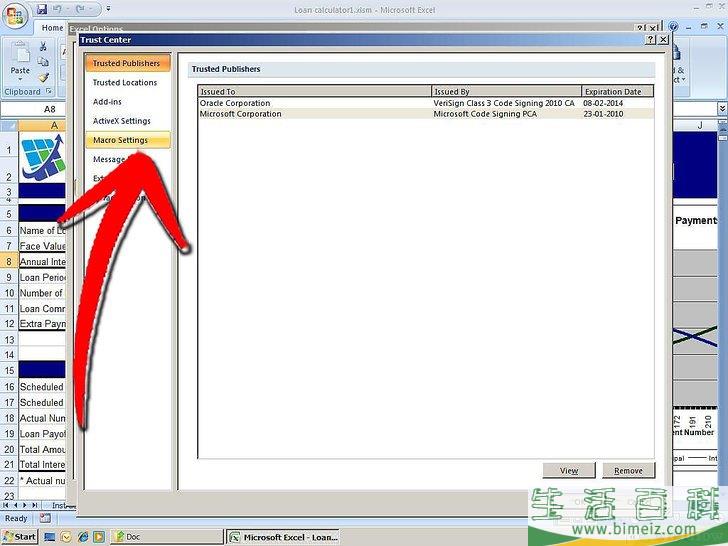Expand the Paste options arrow
728x546 pixels.
20,78
